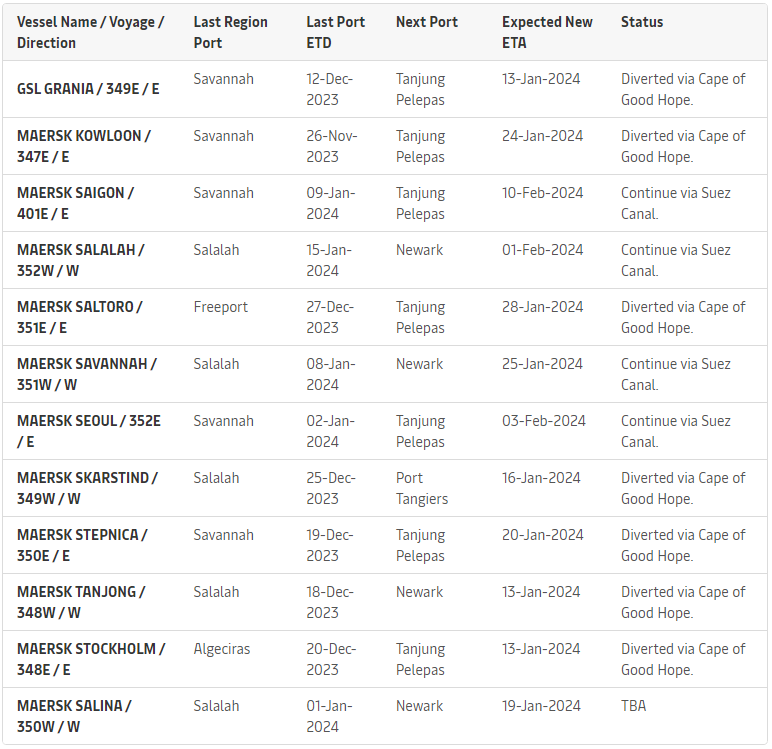Click the Next Port column header
The image size is (772, 749).
pyautogui.click(x=427, y=22)
